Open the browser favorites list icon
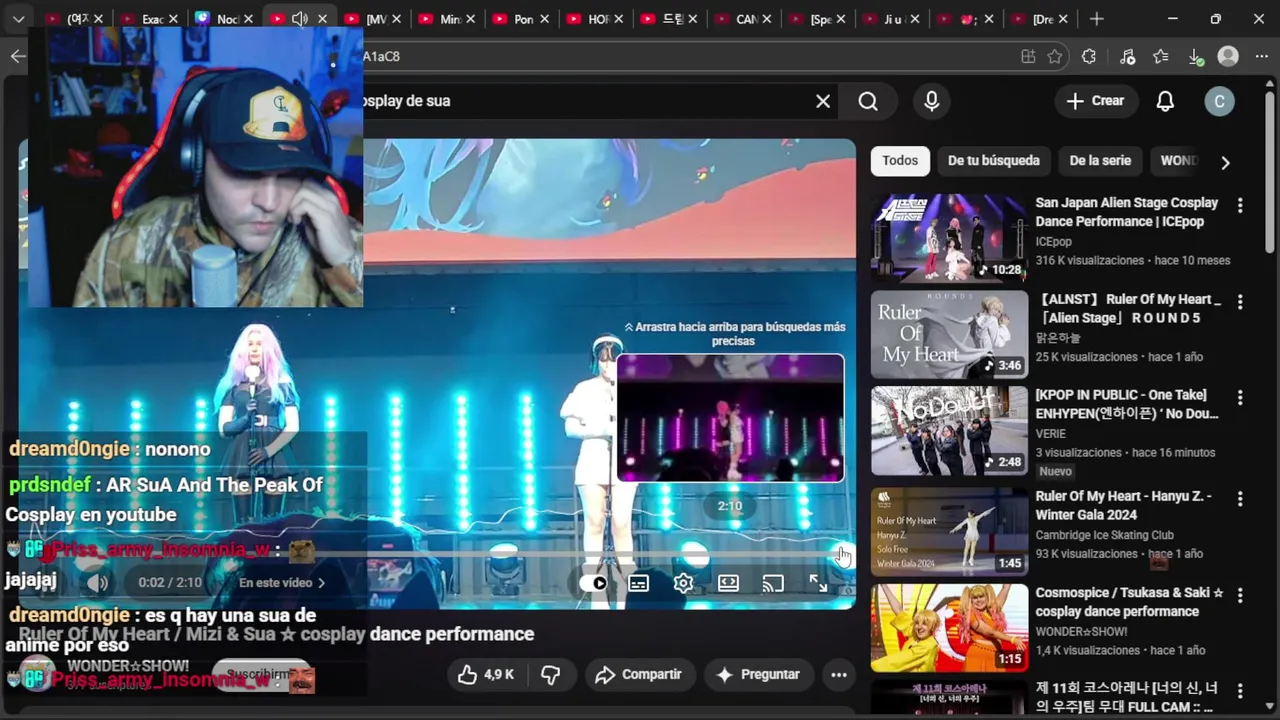This screenshot has height=720, width=1280. click(x=1160, y=57)
